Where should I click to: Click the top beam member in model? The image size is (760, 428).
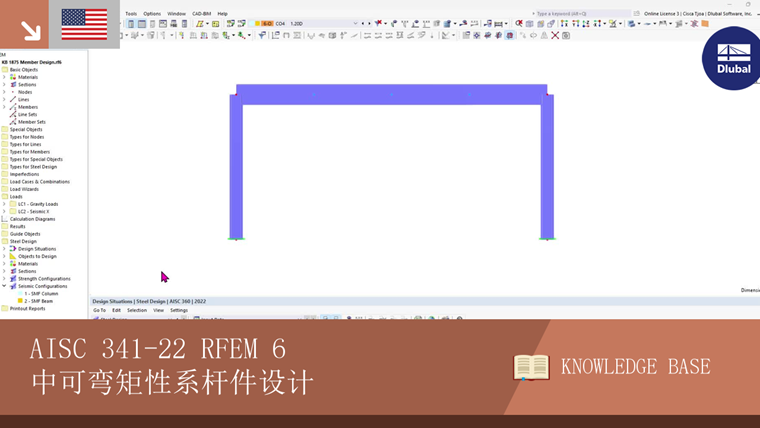point(392,95)
